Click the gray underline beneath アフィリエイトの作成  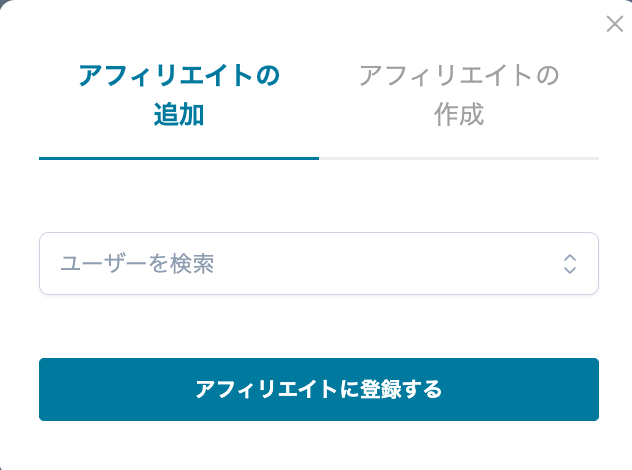click(x=459, y=158)
